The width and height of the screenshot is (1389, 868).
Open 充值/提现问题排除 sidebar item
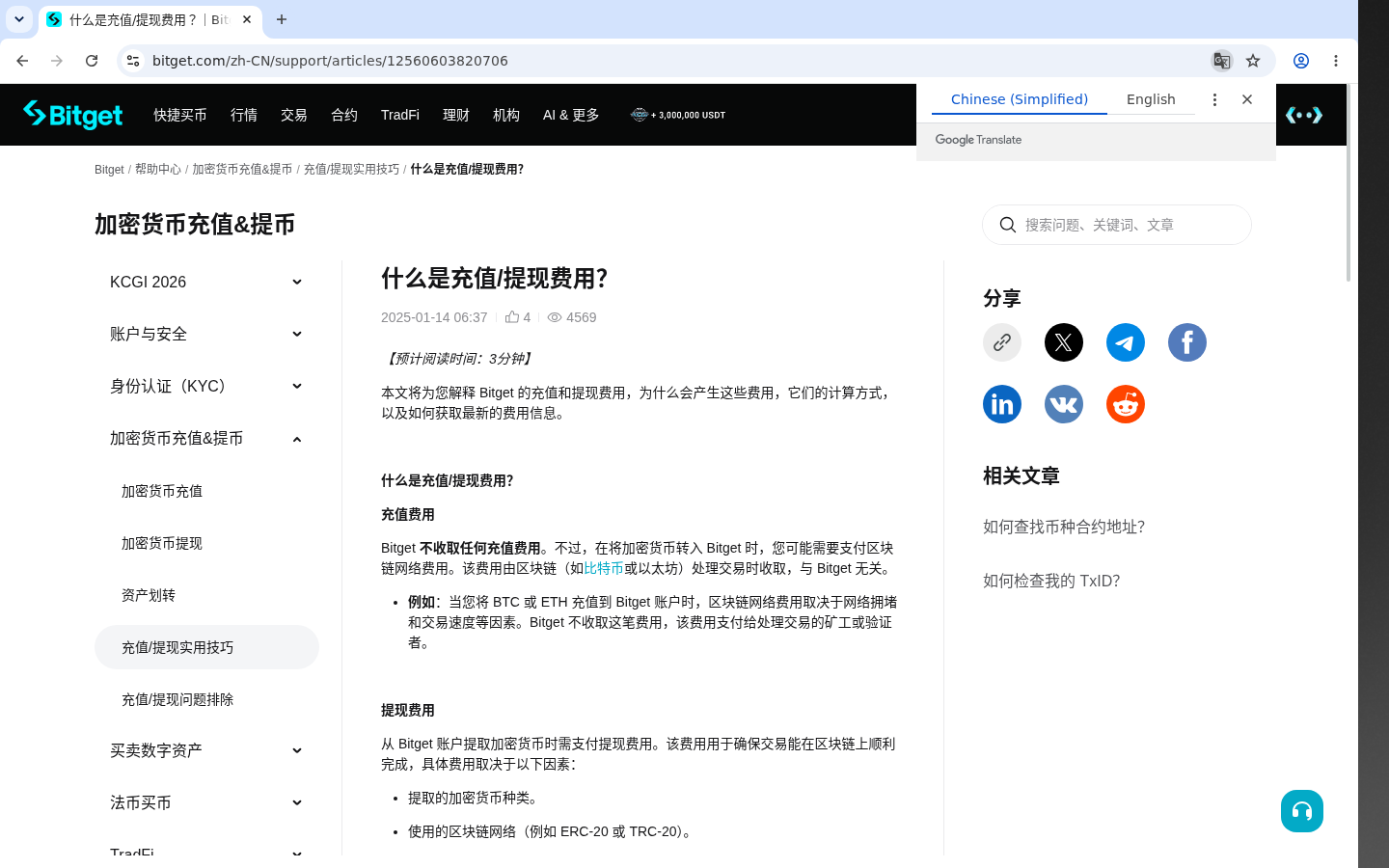coord(206,699)
